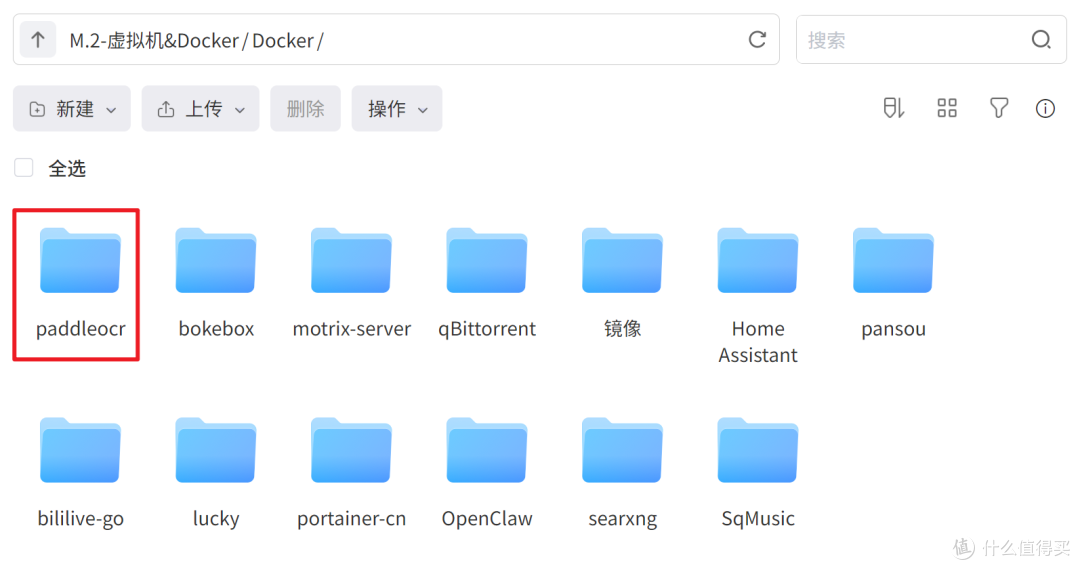Select the Home Assistant folder icon
The width and height of the screenshot is (1080, 570).
[x=758, y=260]
